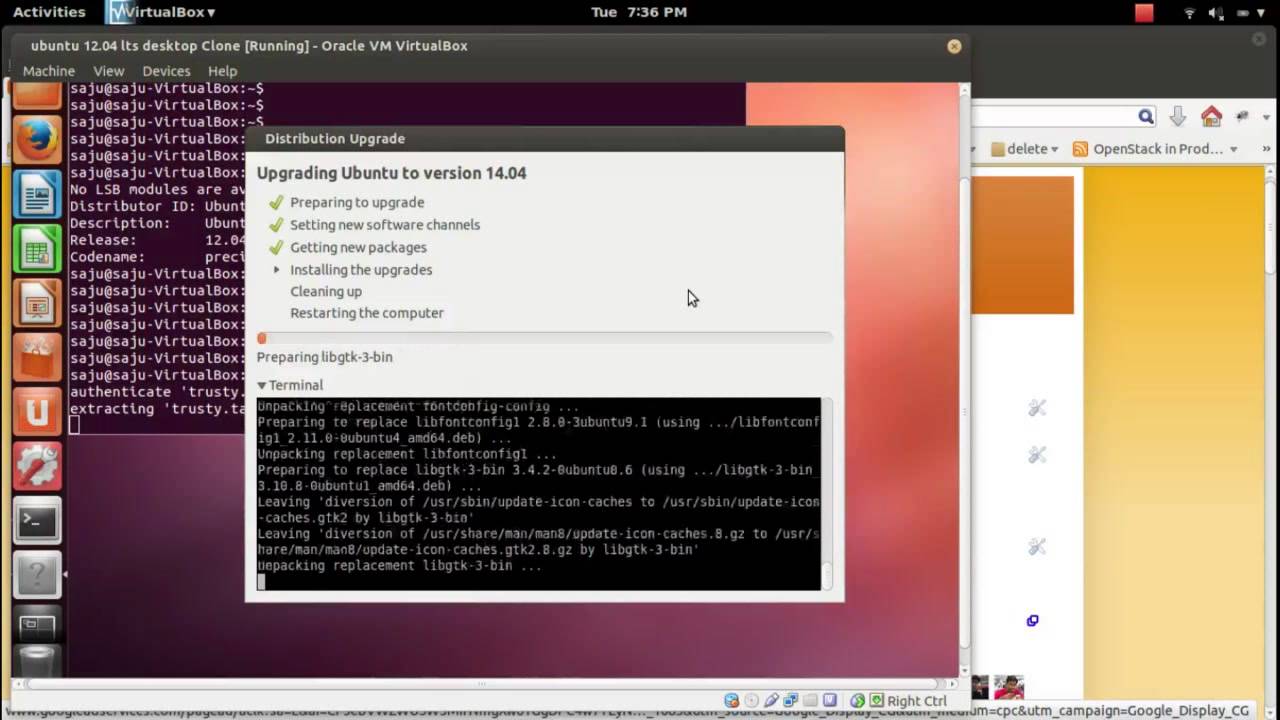The width and height of the screenshot is (1280, 720).
Task: Click the red recording indicator in top bar
Action: tap(1144, 13)
